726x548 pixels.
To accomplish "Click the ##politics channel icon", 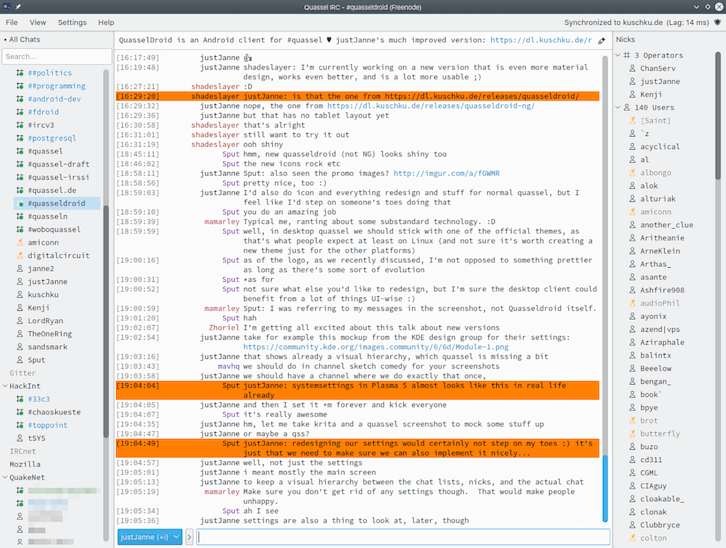I will point(20,73).
